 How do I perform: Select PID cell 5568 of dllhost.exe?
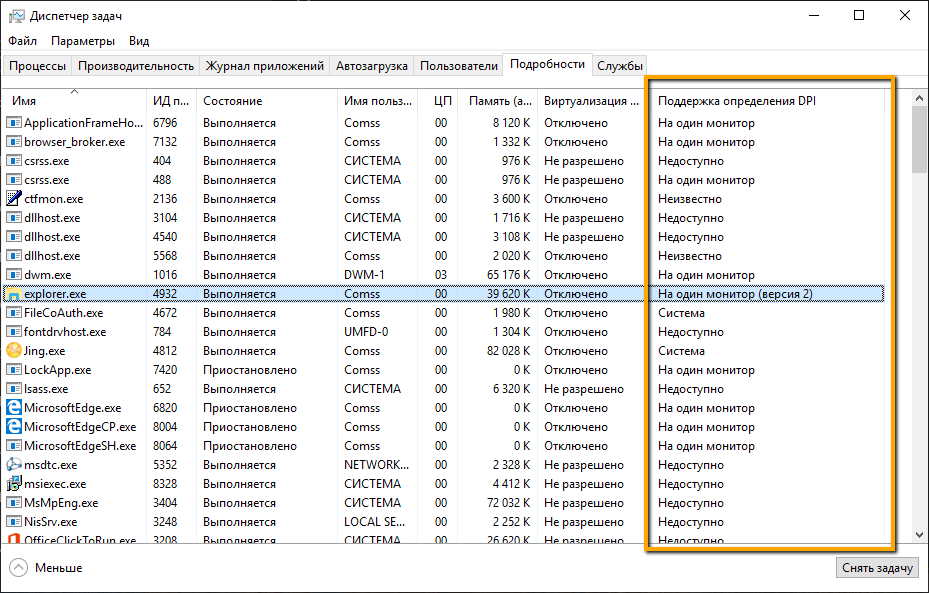click(x=165, y=255)
